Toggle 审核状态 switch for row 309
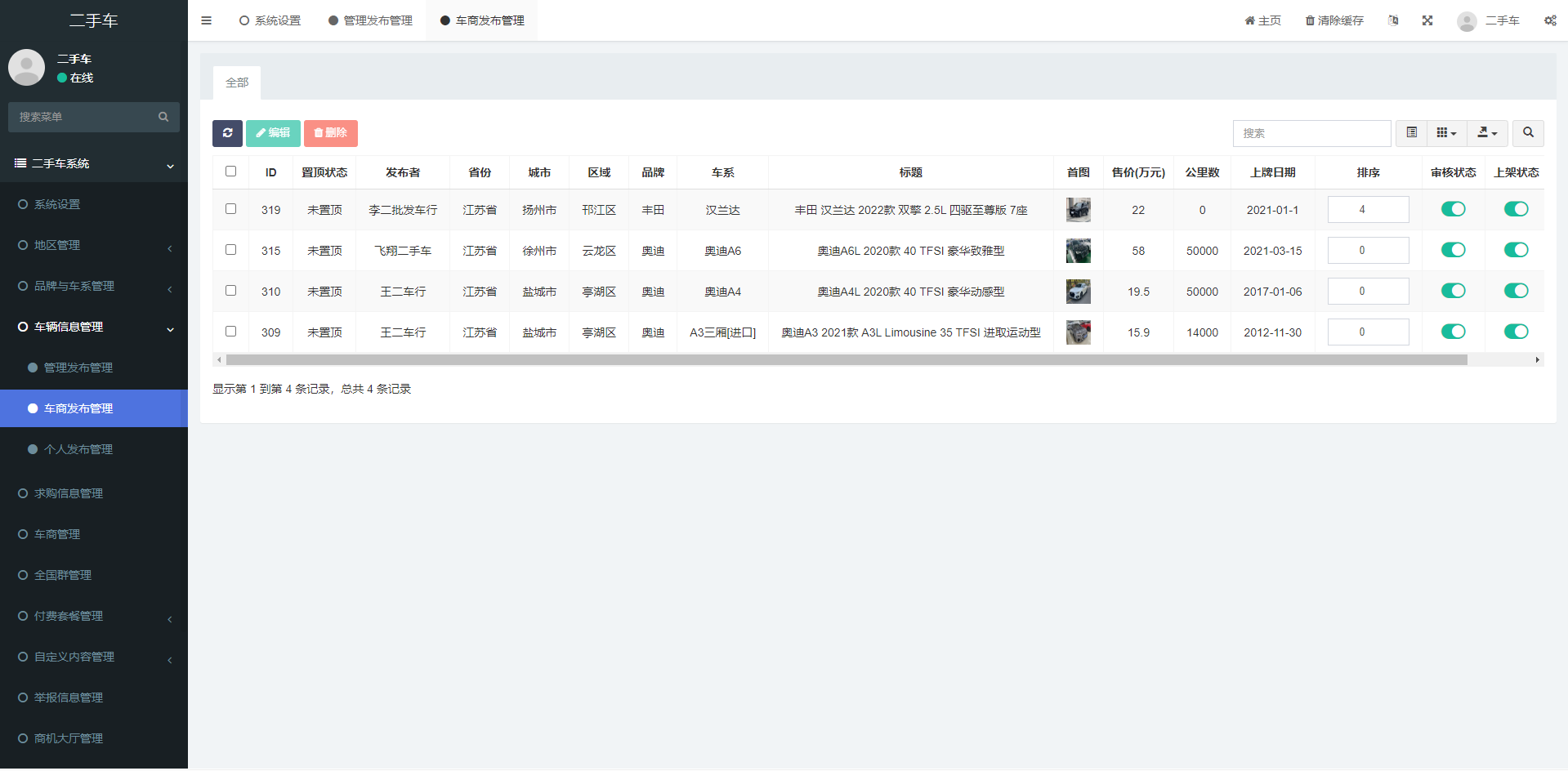The width and height of the screenshot is (1568, 771). tap(1453, 332)
